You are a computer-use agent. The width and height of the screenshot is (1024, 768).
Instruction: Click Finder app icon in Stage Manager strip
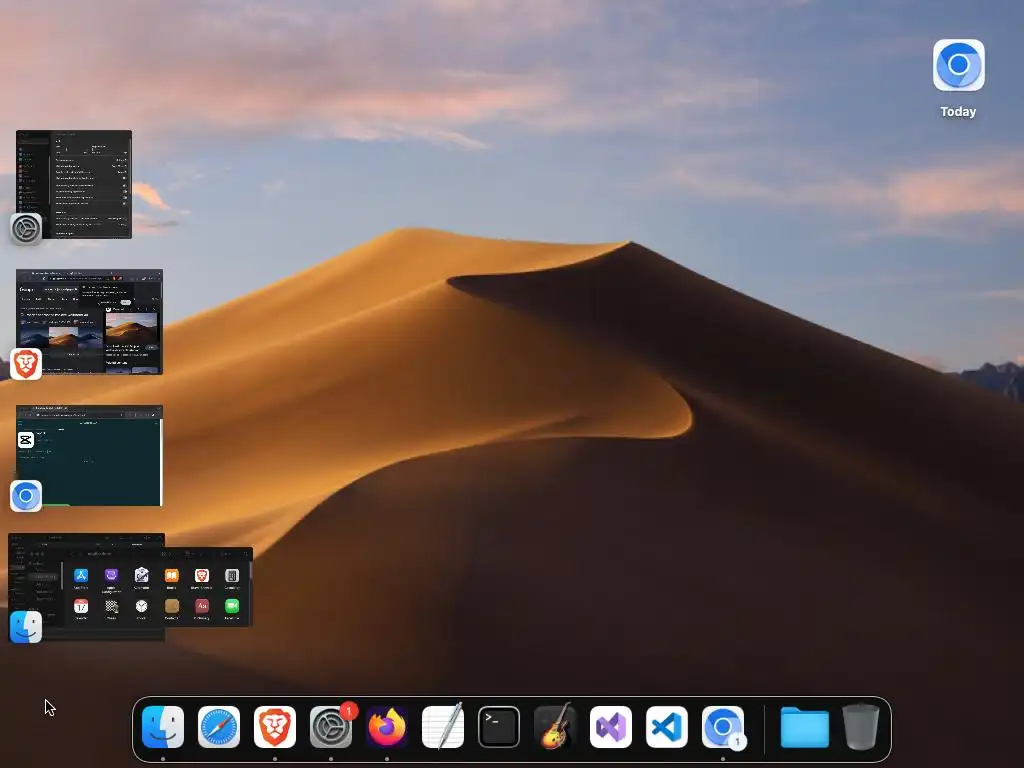(26, 627)
